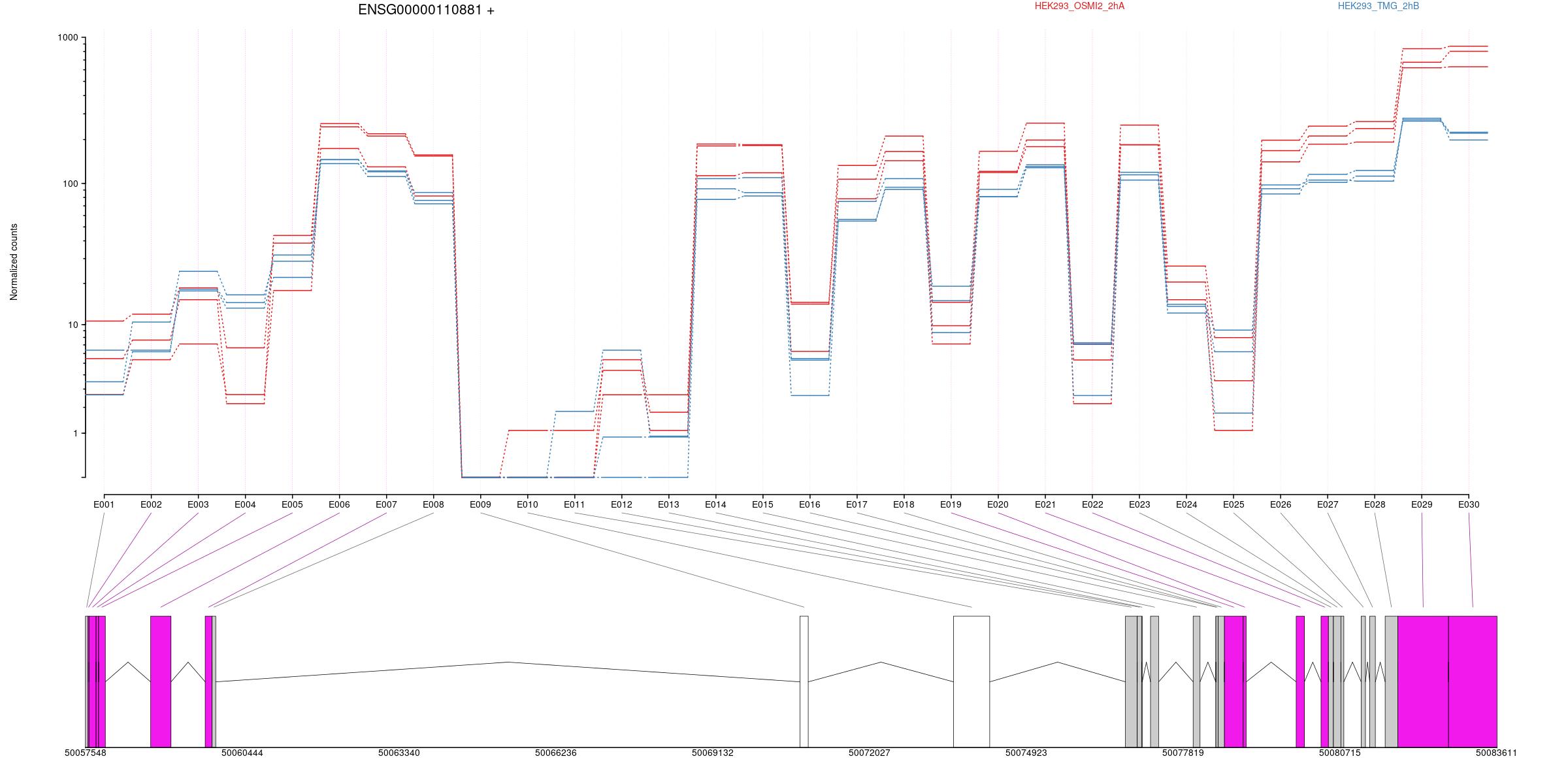Click genomic coordinate 50083611
The height and width of the screenshot is (784, 1568).
1497,753
